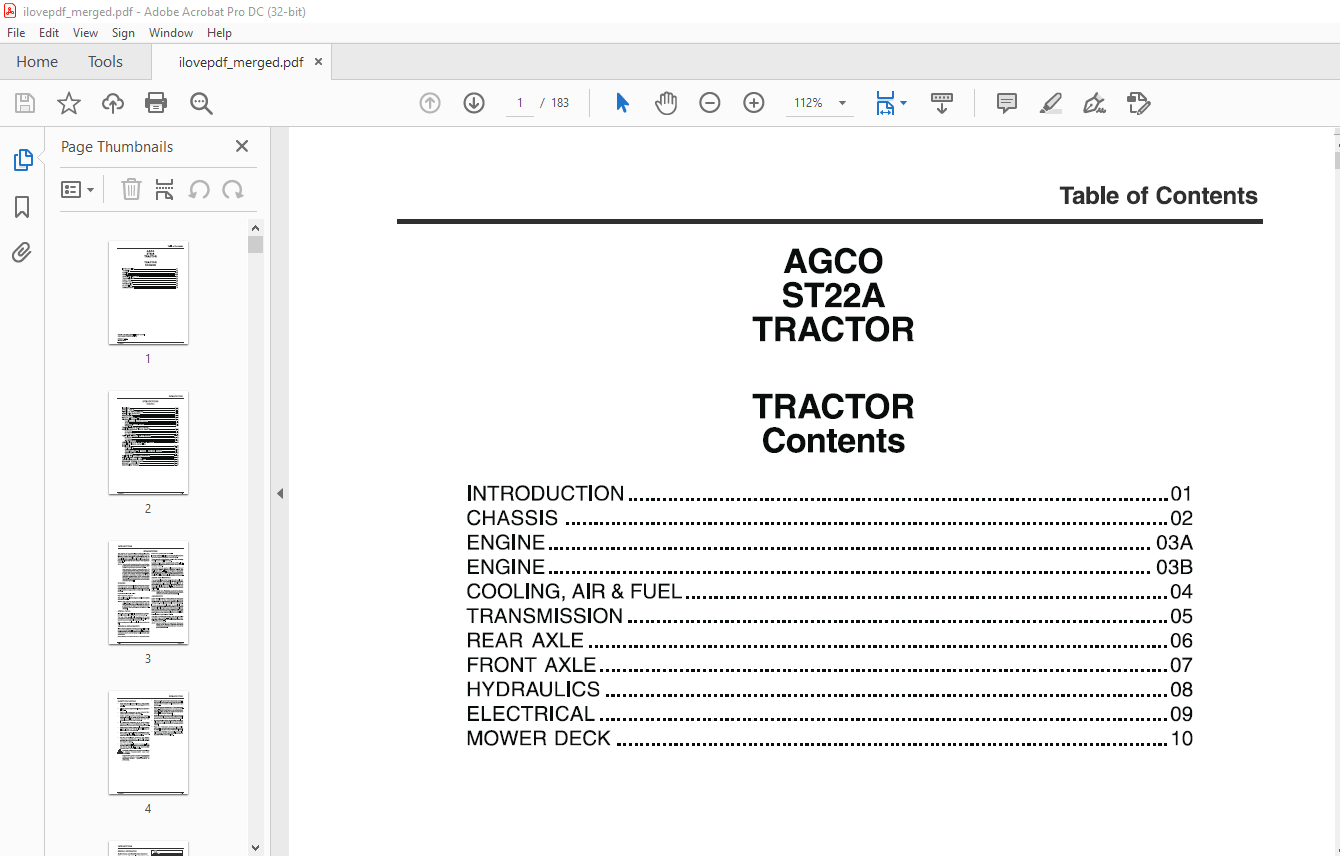
Task: Click REAR AXLE contents entry
Action: [829, 641]
